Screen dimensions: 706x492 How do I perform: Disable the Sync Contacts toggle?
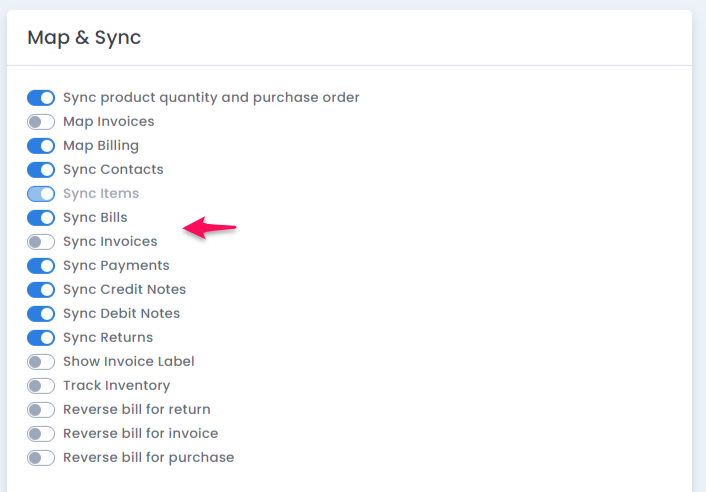41,170
